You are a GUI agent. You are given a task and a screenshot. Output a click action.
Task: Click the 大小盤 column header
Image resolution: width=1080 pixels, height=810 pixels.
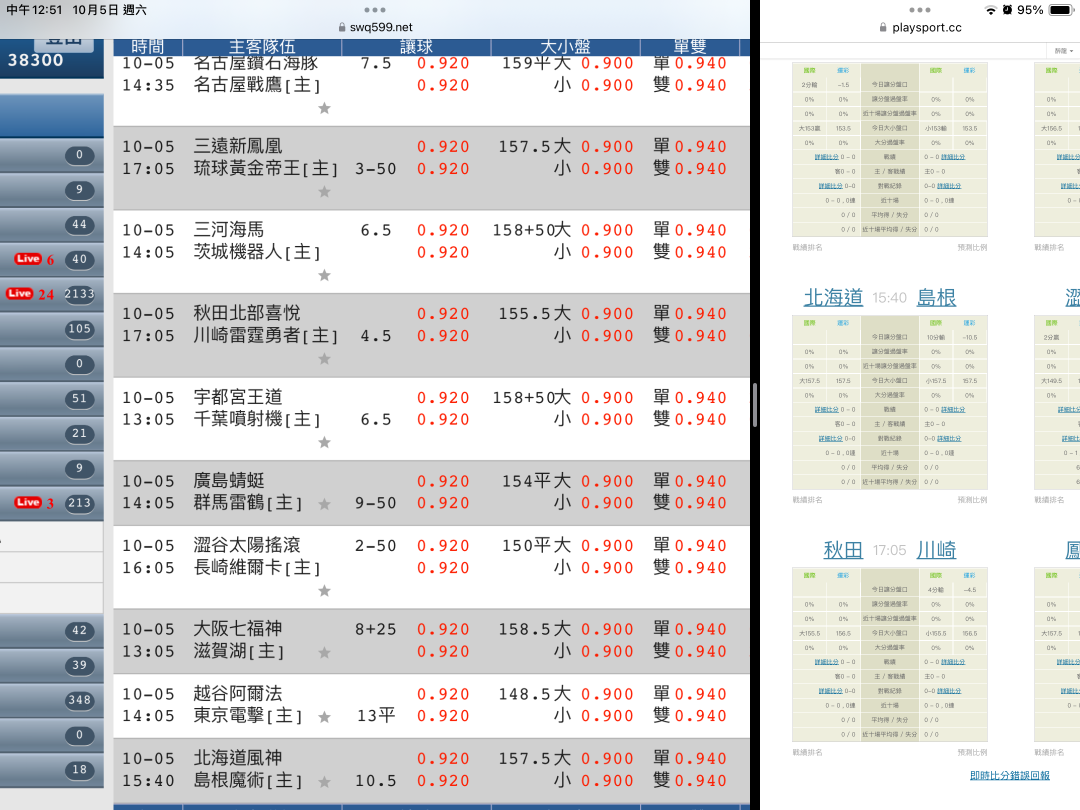point(565,47)
